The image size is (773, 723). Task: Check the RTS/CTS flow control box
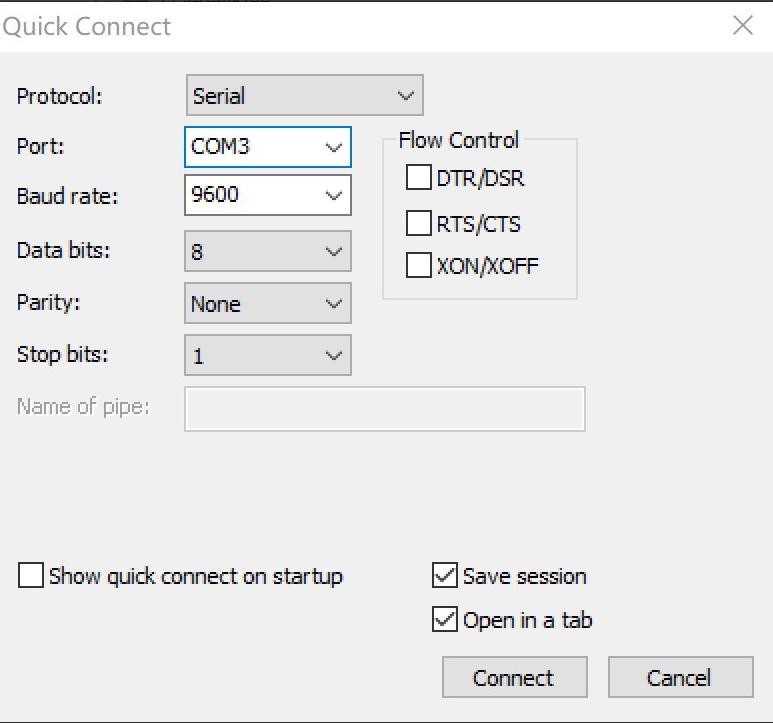click(419, 223)
